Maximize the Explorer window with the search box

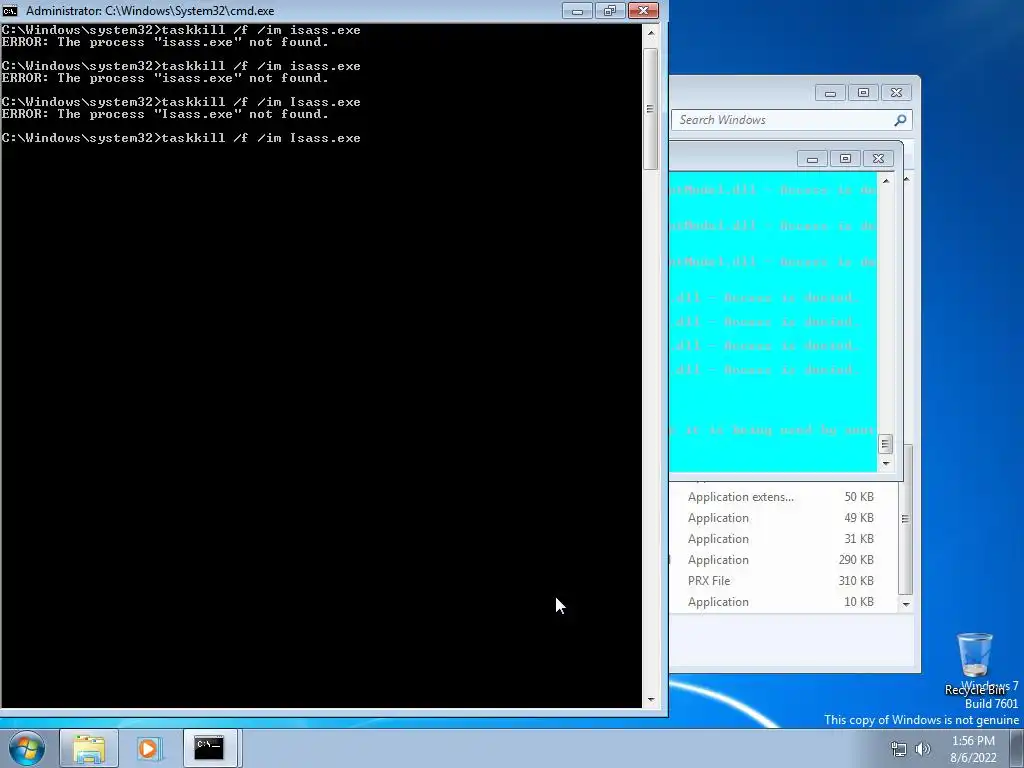(x=863, y=93)
